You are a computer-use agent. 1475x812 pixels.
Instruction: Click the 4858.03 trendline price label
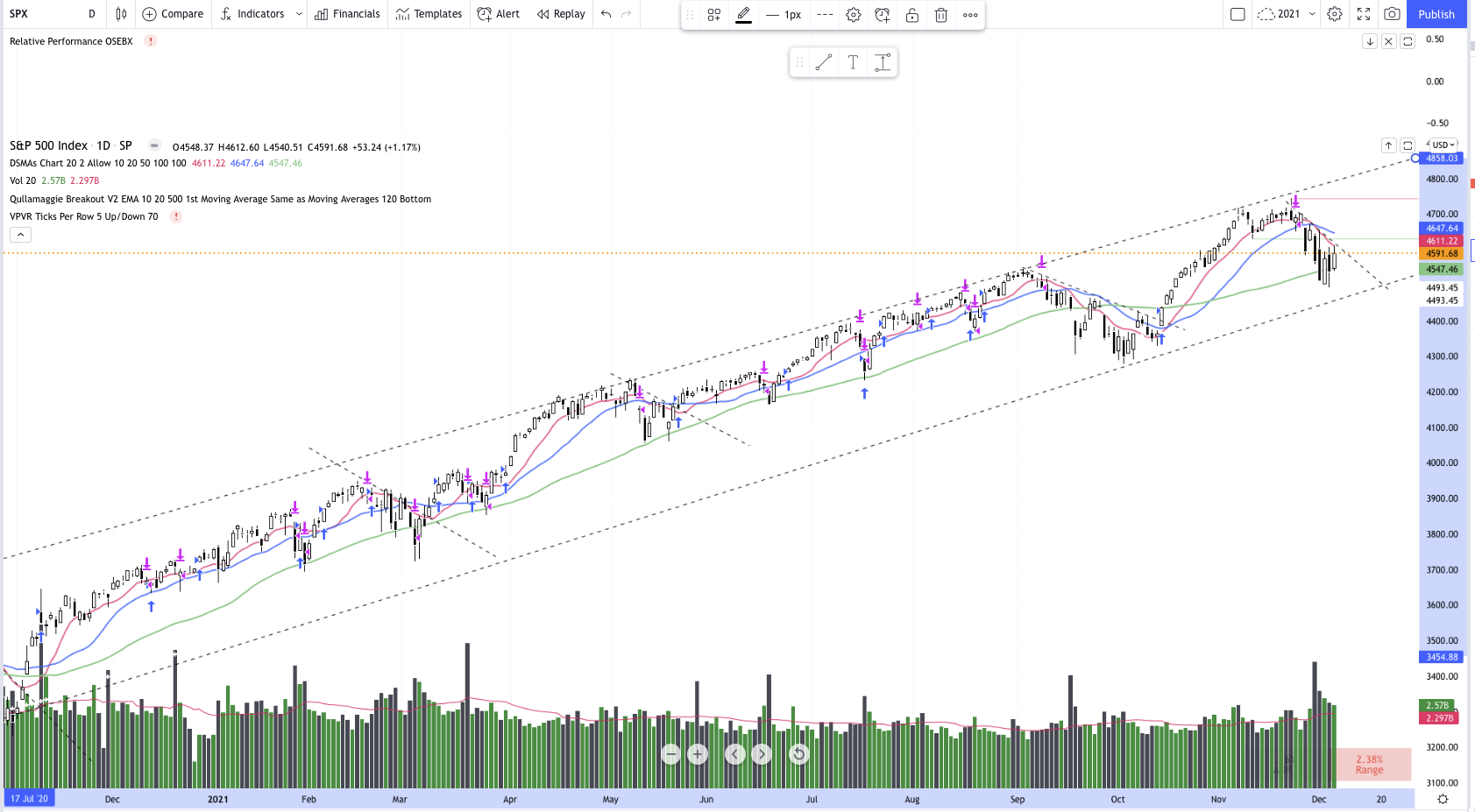click(x=1442, y=159)
